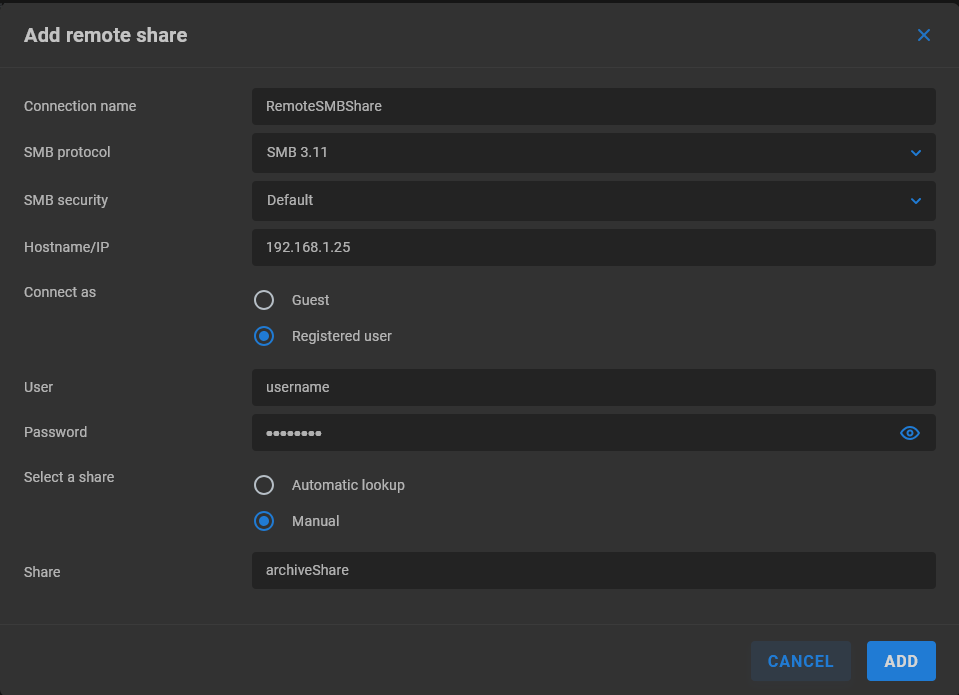Select the Registered user option

click(x=264, y=336)
